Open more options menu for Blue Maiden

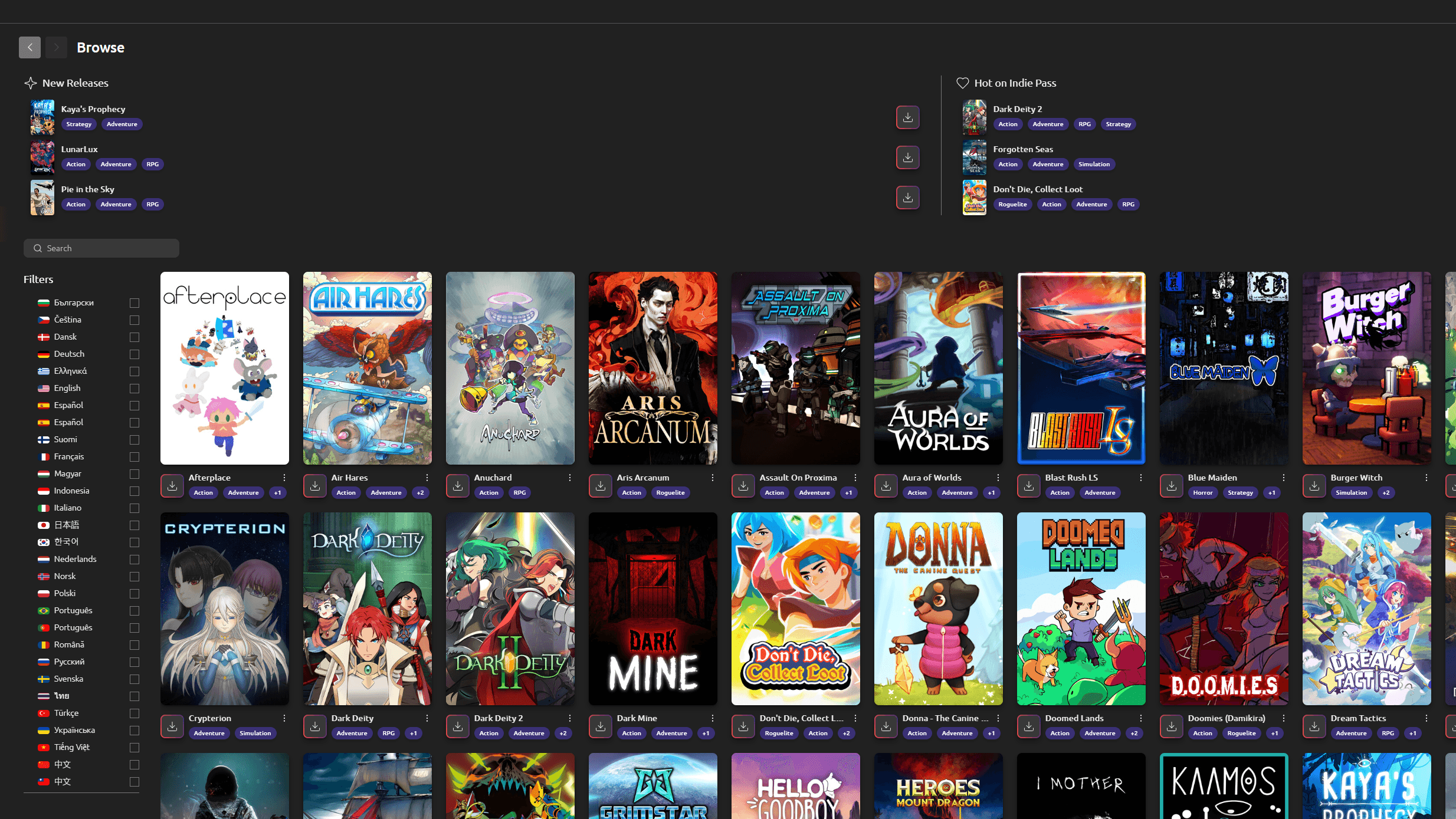(x=1284, y=478)
